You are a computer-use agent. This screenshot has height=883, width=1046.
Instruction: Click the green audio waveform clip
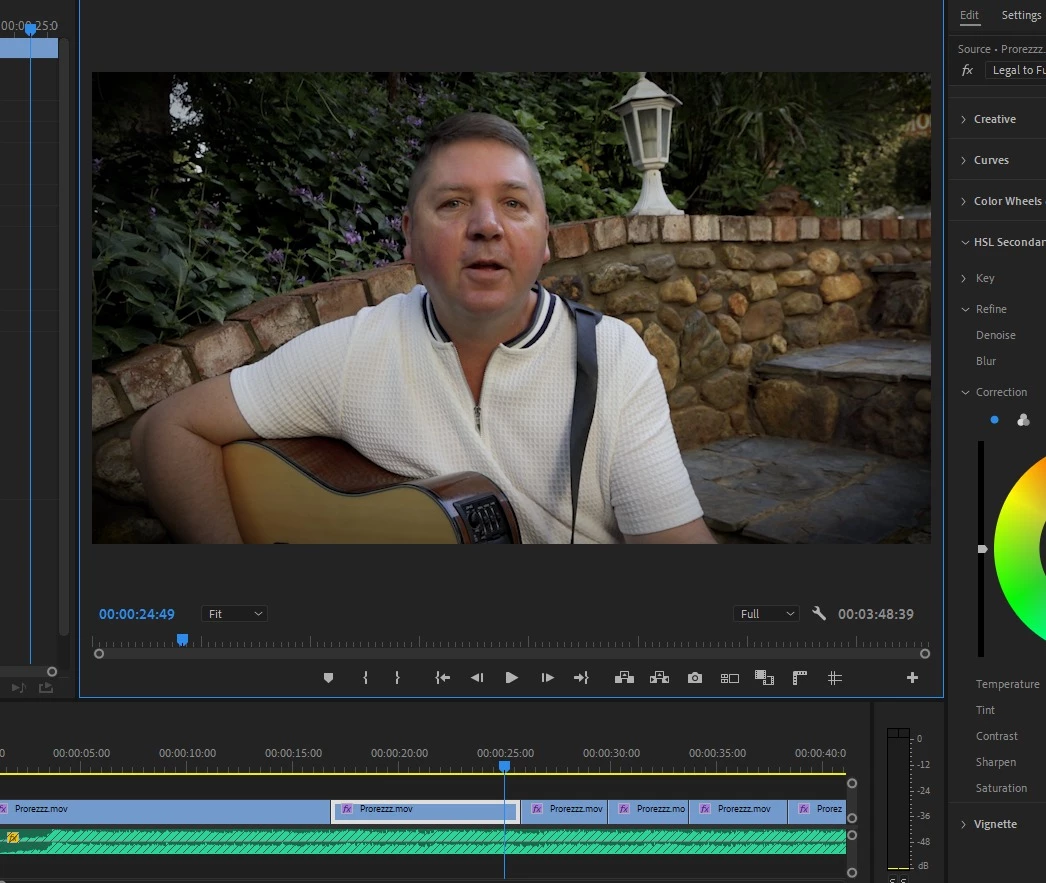(423, 842)
